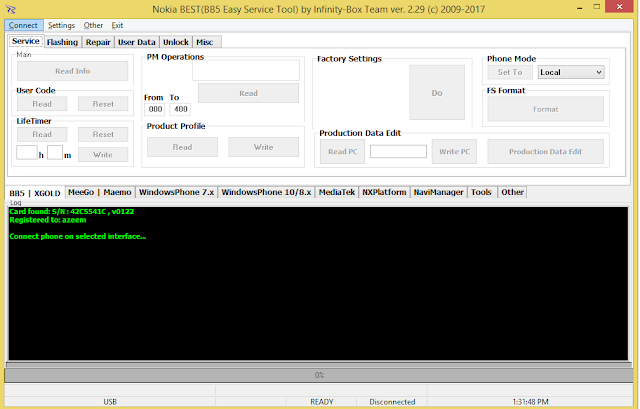Switch to the Repair tab
This screenshot has height=409, width=640.
[x=98, y=42]
